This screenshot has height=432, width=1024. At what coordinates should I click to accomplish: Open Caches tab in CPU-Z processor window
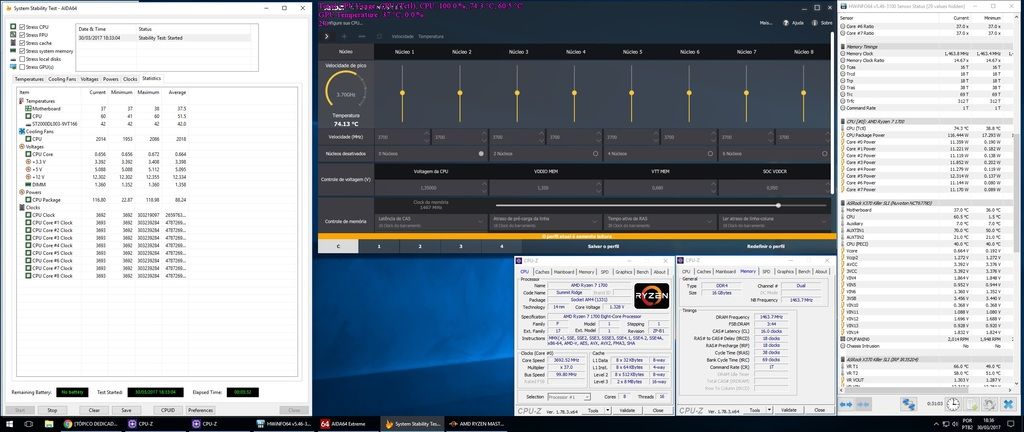coord(543,271)
